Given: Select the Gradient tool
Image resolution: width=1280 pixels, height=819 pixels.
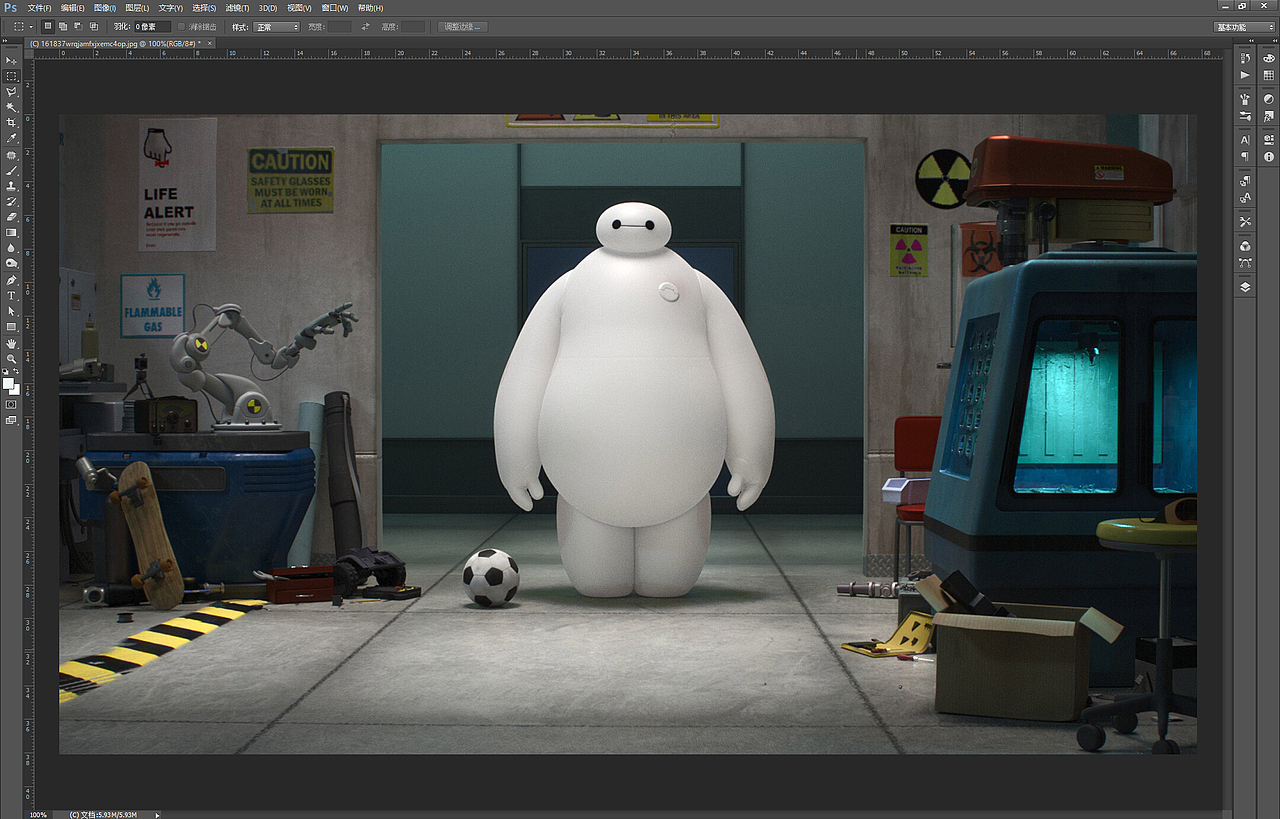Looking at the screenshot, I should 12,232.
